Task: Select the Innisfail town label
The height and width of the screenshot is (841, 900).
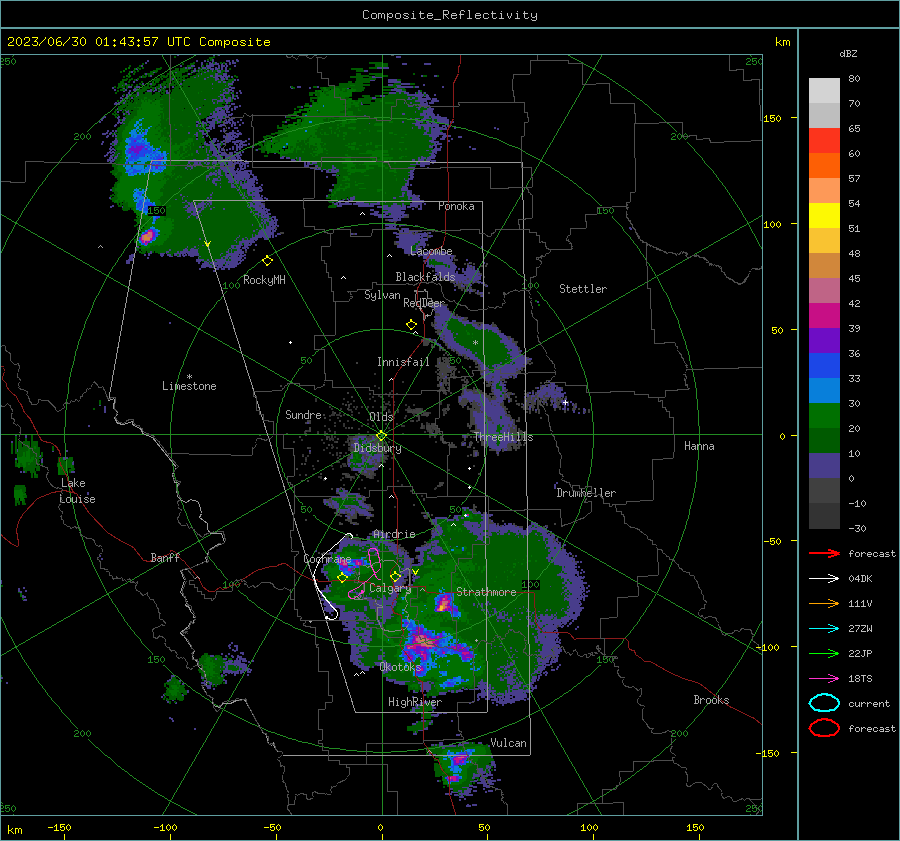Action: tap(403, 362)
